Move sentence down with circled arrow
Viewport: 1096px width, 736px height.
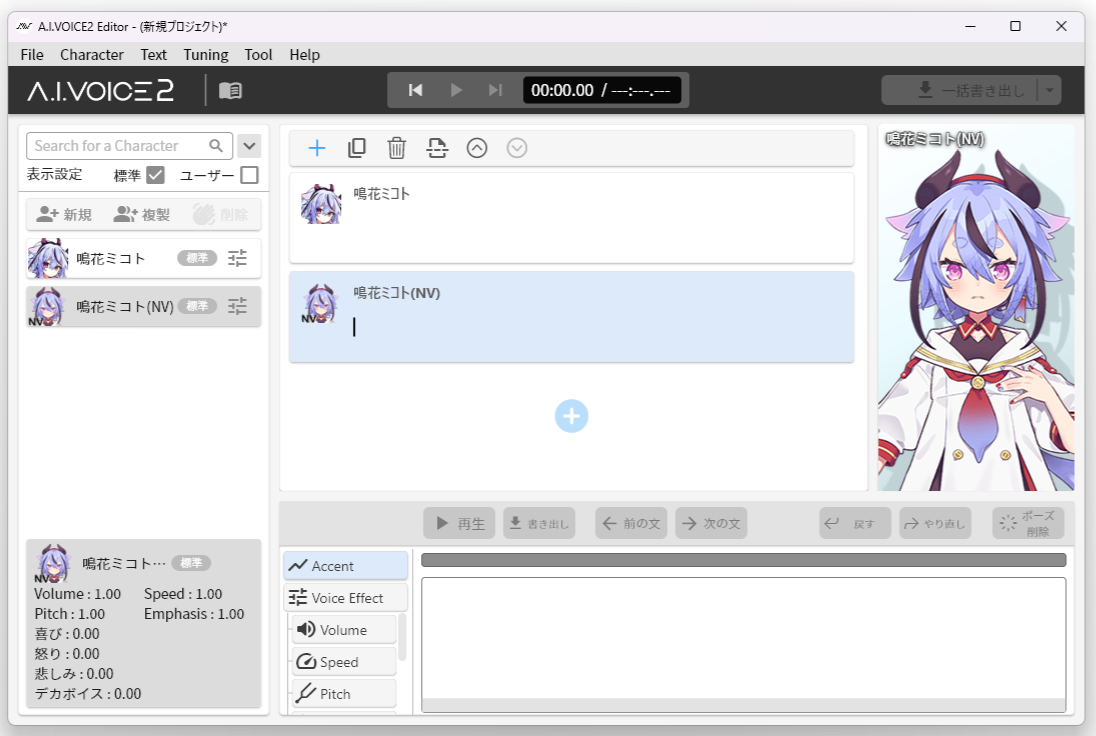[517, 147]
